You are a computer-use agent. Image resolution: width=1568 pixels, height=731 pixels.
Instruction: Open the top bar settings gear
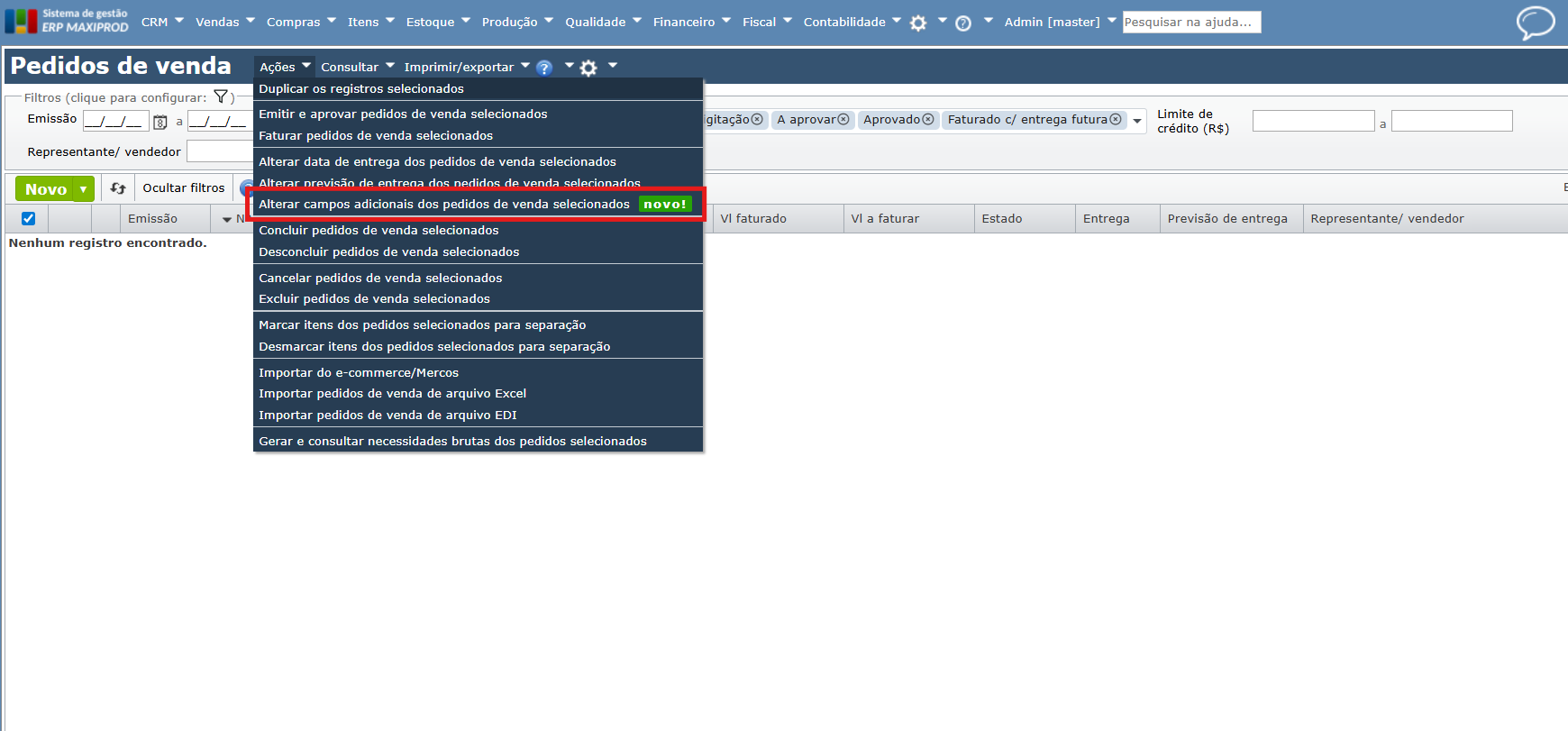coord(918,23)
